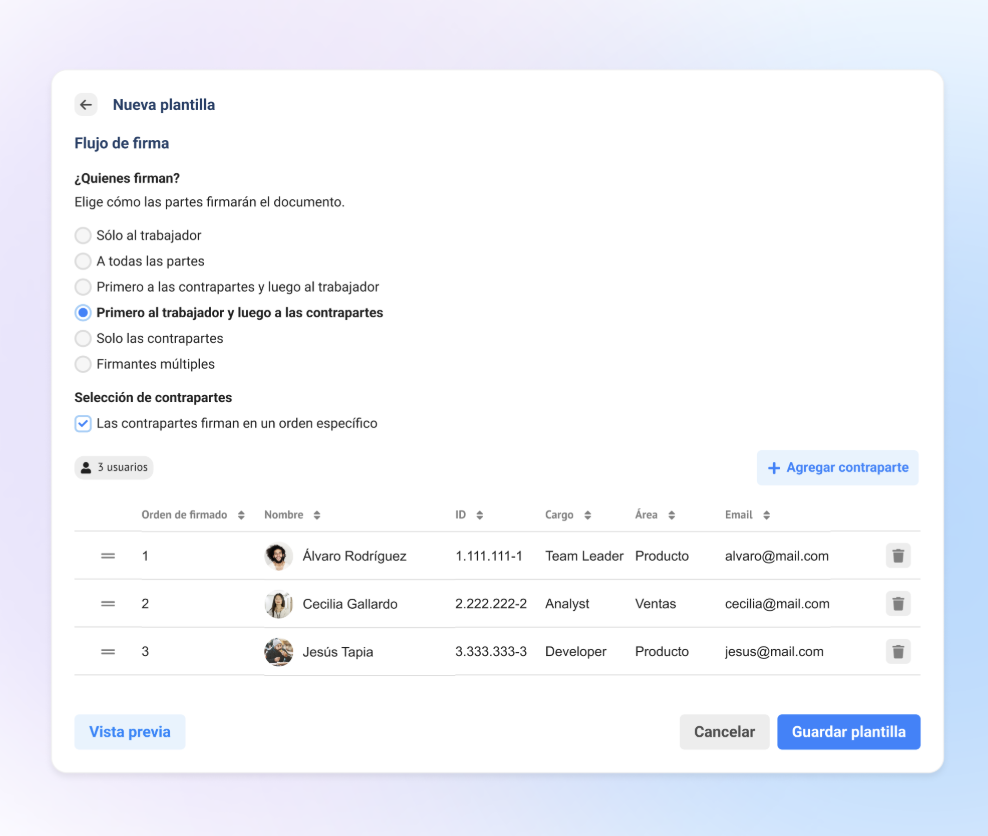Sort table by Cargo column
Screen dimensions: 988x836
(x=588, y=515)
